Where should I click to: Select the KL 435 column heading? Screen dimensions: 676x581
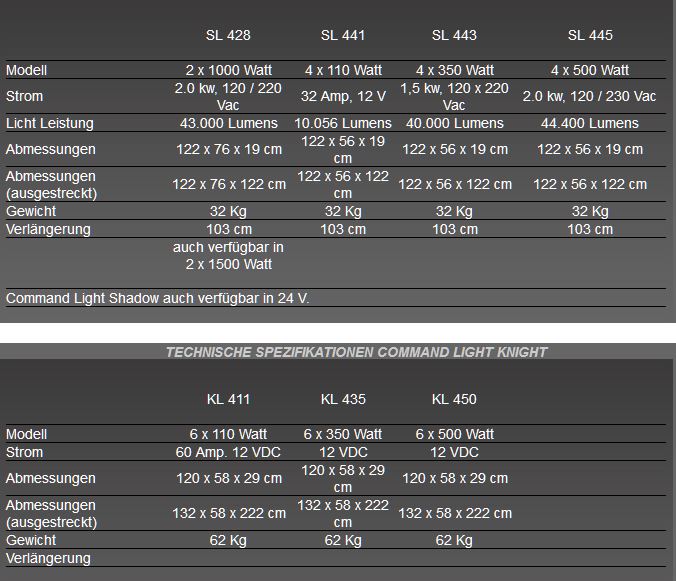click(343, 399)
